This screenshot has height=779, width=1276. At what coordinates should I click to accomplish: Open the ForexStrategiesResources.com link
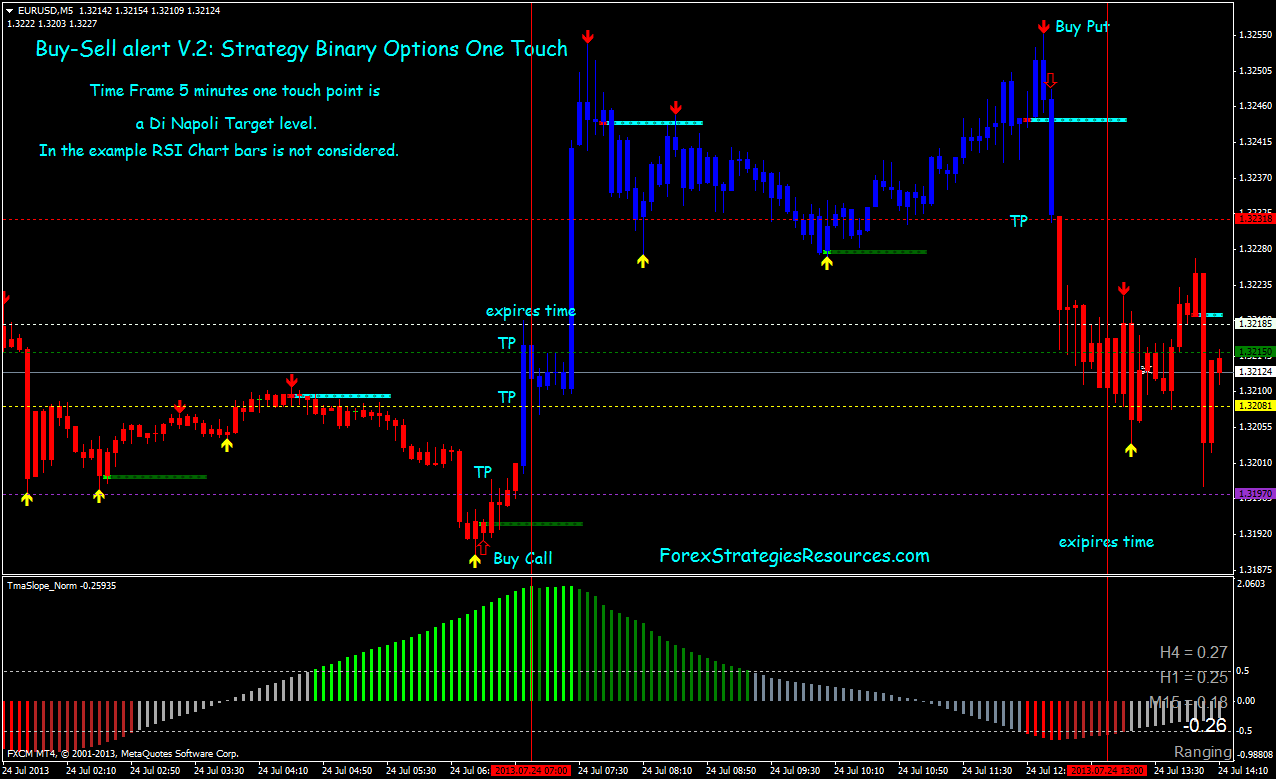pos(794,555)
